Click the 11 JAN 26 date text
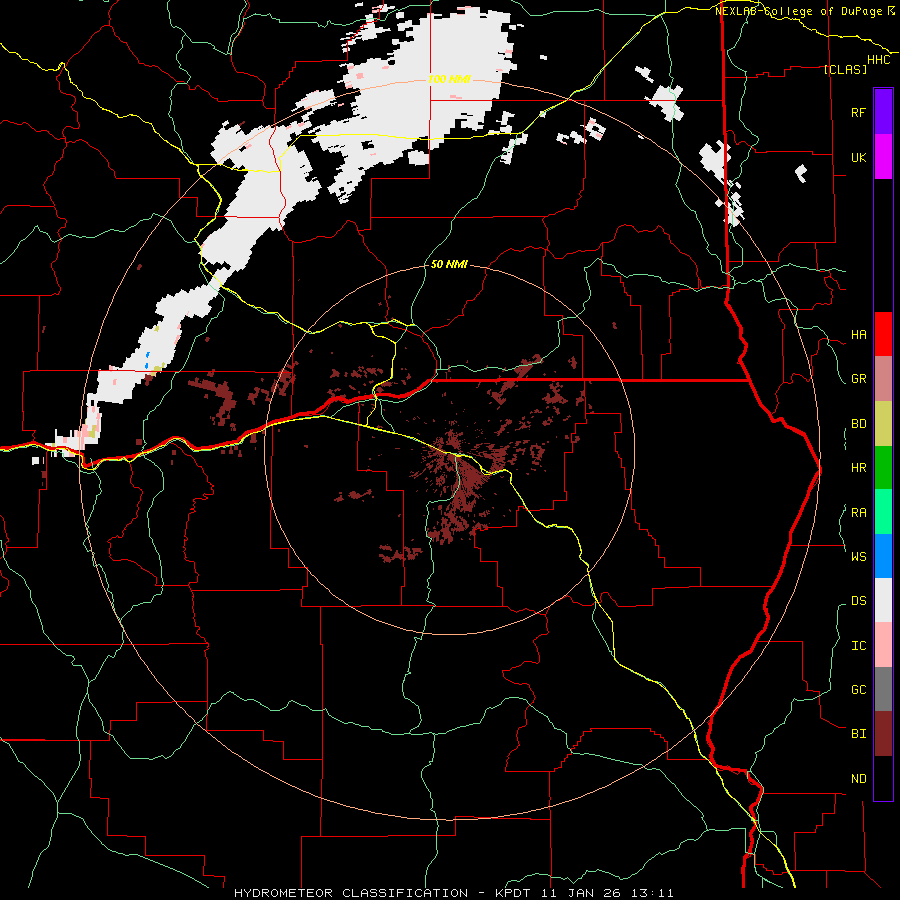900x900 pixels. tap(580, 893)
